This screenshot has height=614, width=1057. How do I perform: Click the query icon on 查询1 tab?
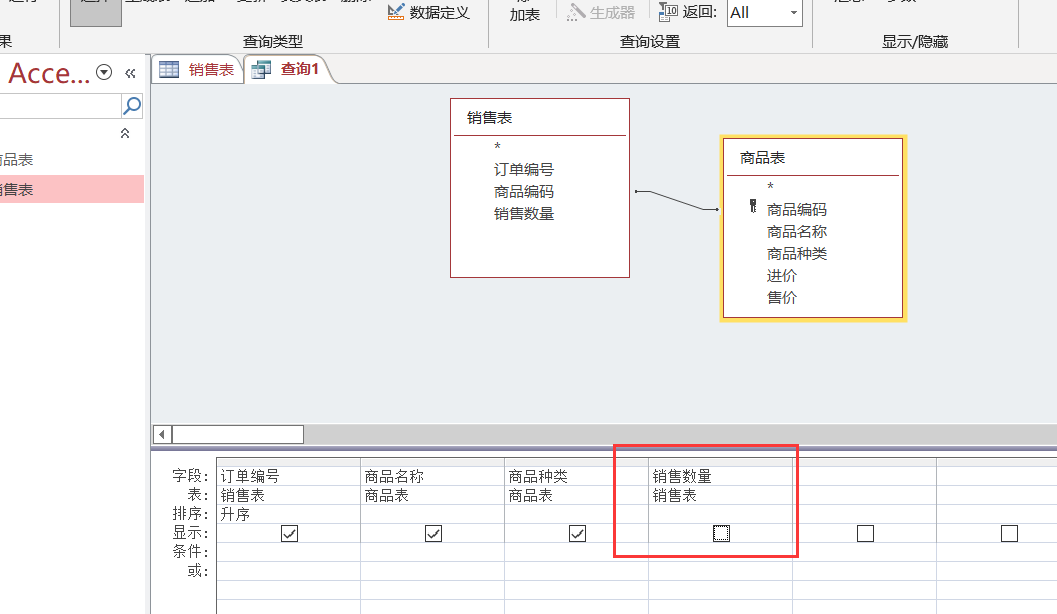pos(261,69)
